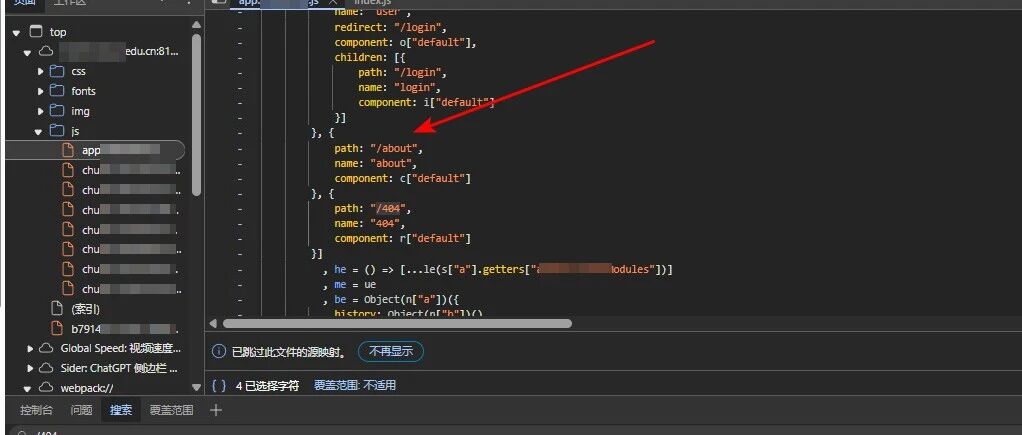Click the Global Speed extension cloud icon
Image resolution: width=1022 pixels, height=435 pixels.
[x=46, y=348]
